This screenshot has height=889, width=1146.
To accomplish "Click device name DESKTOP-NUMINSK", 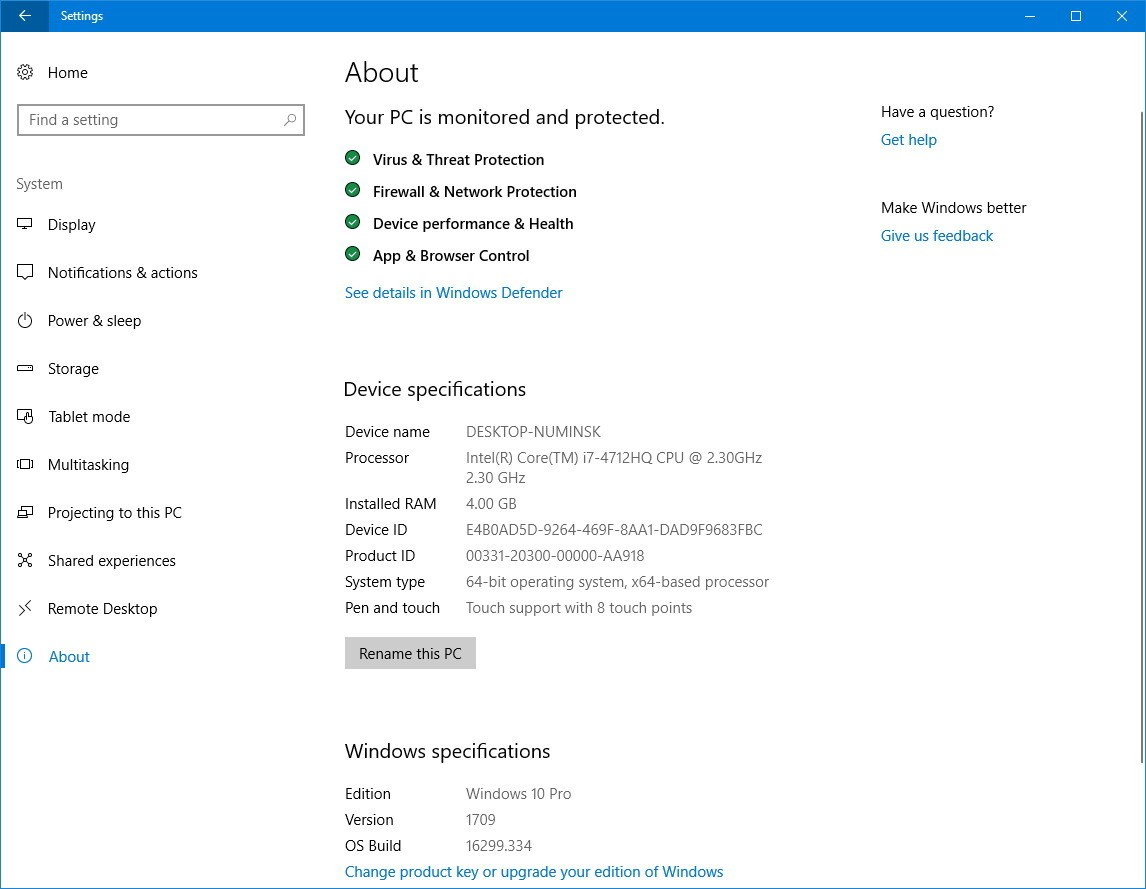I will point(534,431).
